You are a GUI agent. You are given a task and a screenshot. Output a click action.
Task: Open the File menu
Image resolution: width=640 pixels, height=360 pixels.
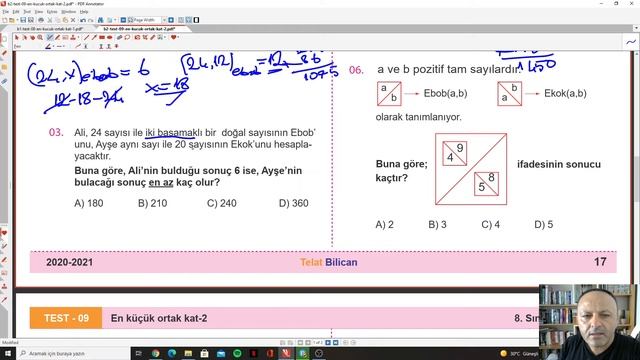6,12
